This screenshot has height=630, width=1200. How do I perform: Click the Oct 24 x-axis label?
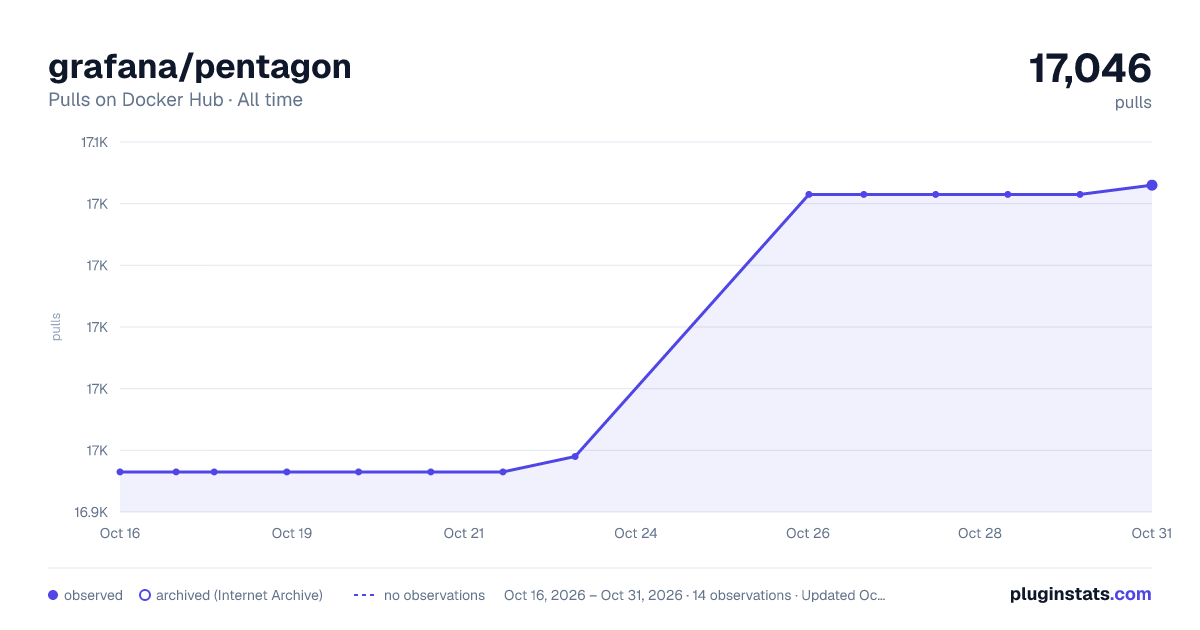(636, 533)
